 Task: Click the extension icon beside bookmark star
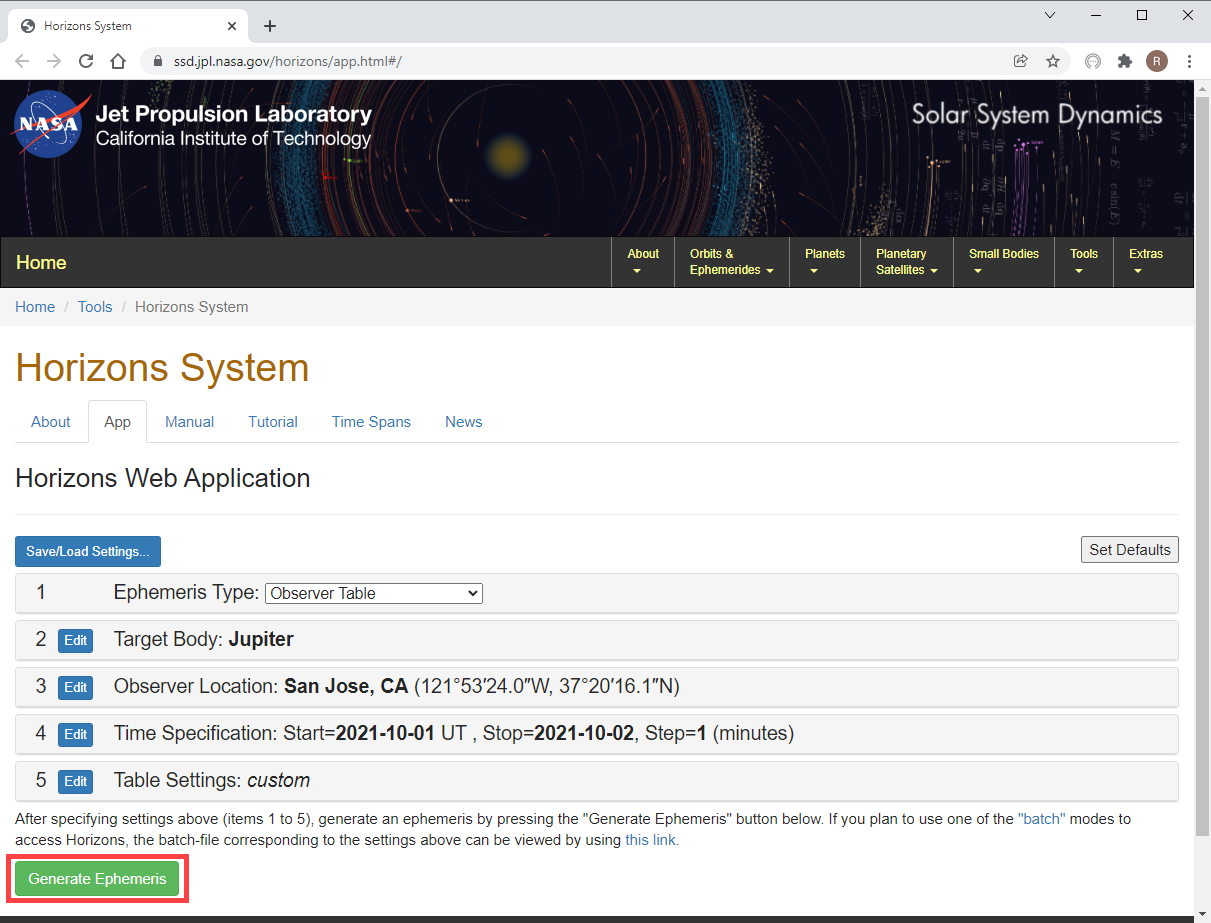[1093, 61]
